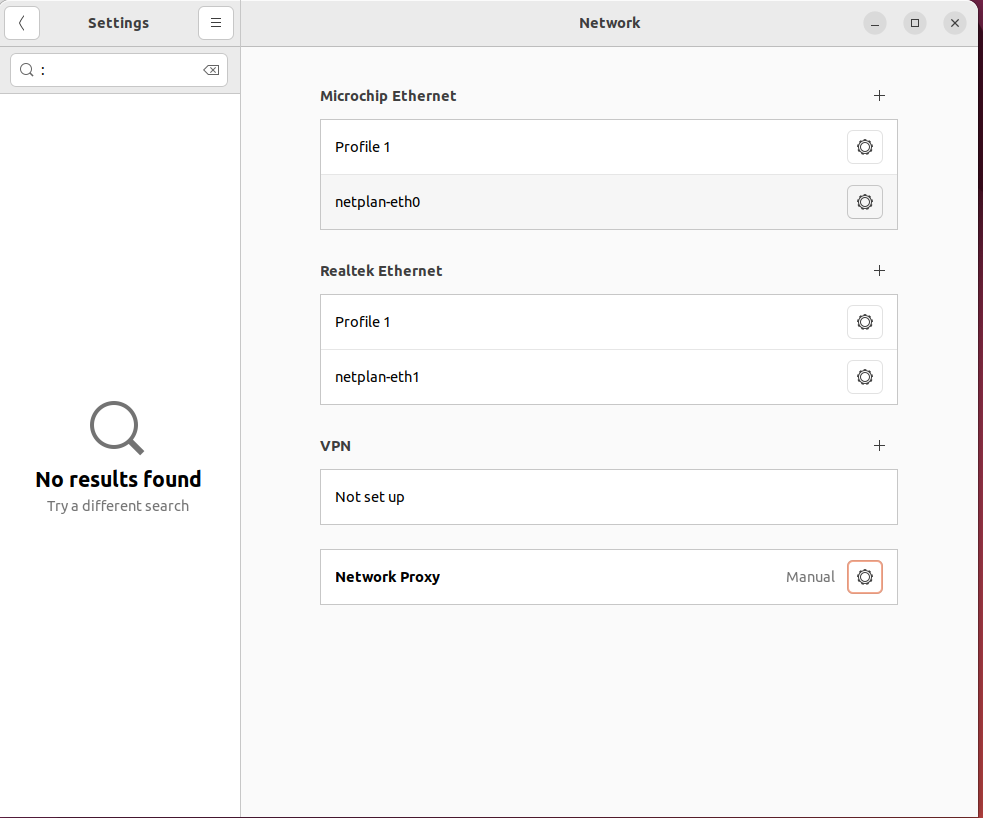Click the Network Proxy row label

click(x=387, y=577)
